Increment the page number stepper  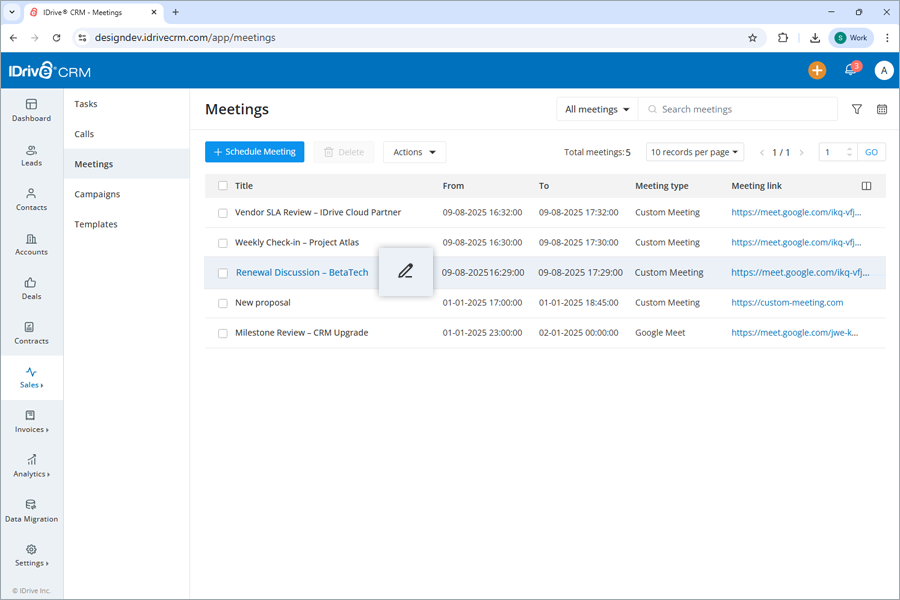click(x=849, y=148)
